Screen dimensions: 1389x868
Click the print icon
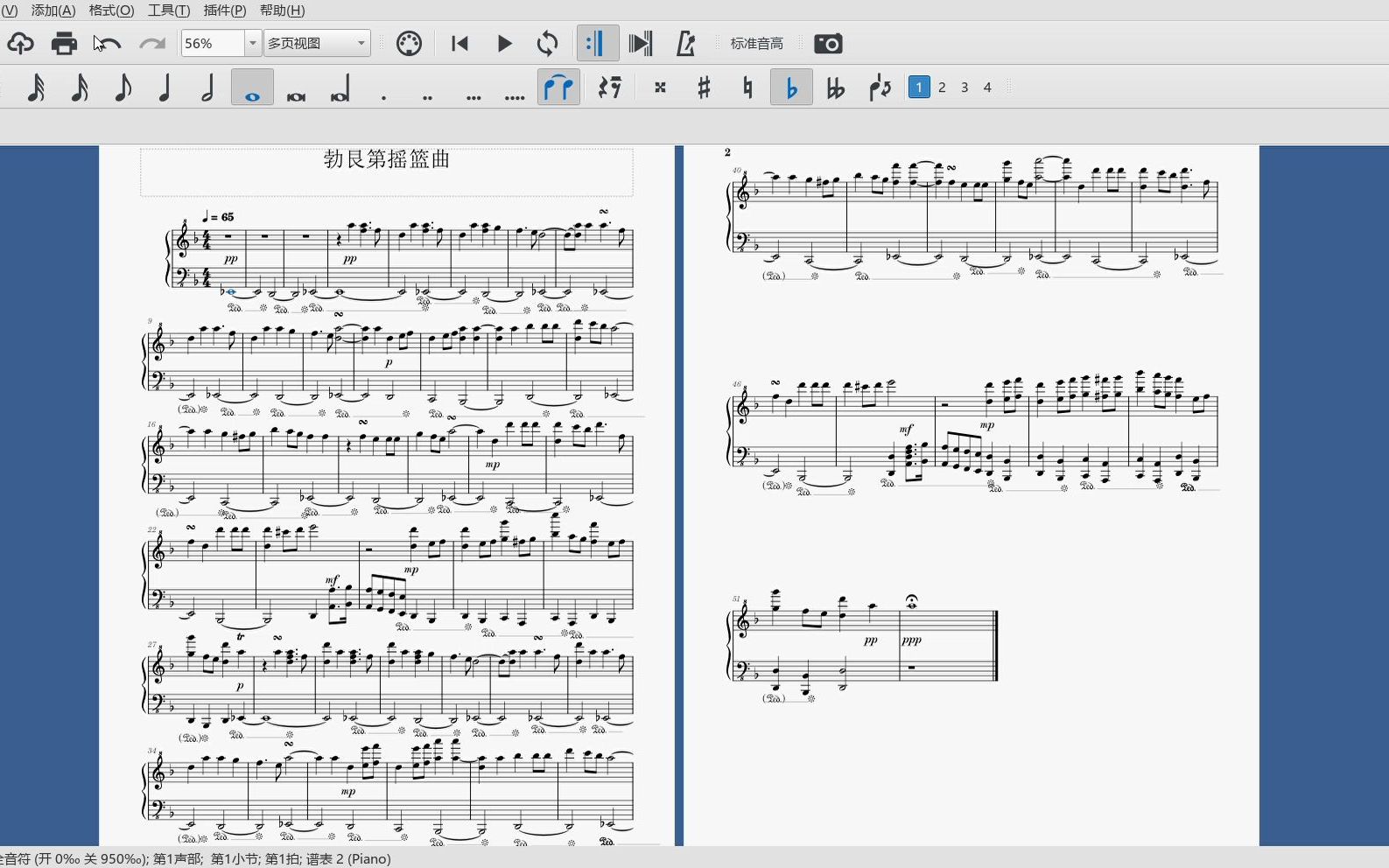[x=64, y=44]
